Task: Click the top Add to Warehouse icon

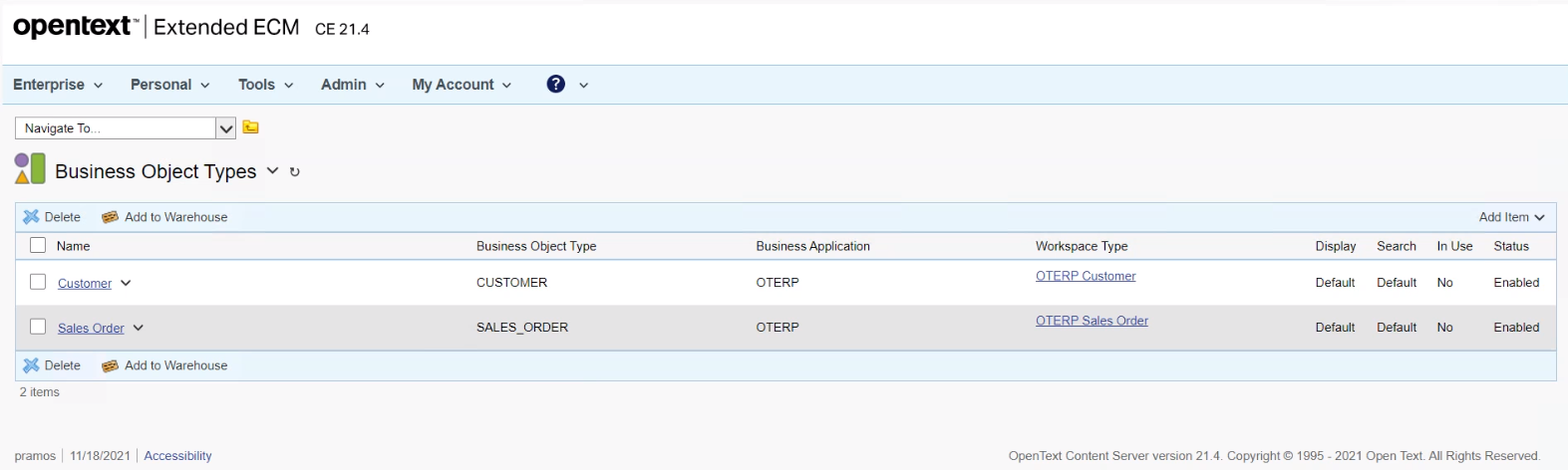Action: click(111, 217)
